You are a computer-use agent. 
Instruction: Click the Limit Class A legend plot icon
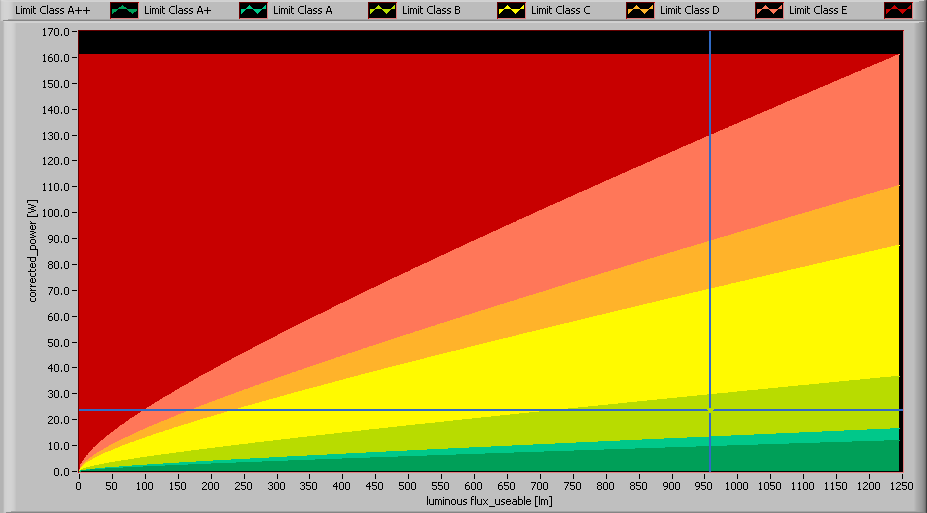point(382,10)
